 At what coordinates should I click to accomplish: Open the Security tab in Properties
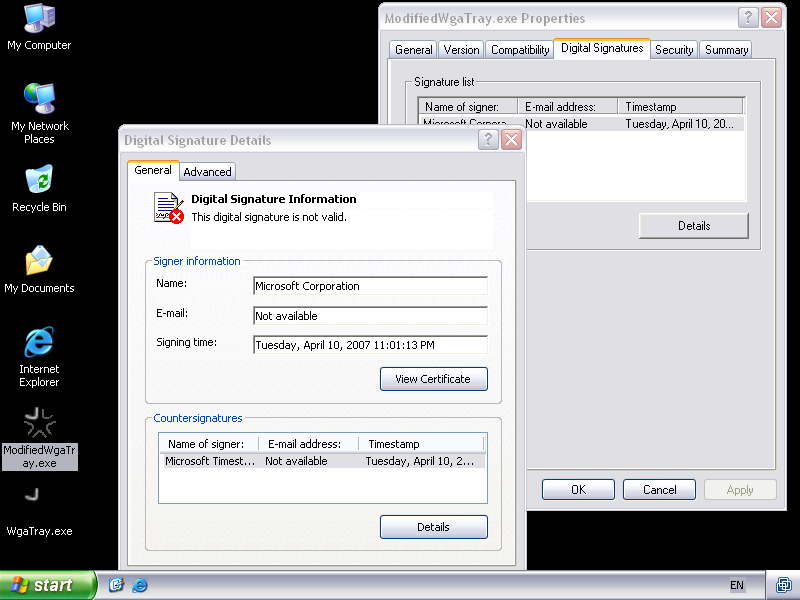click(674, 50)
